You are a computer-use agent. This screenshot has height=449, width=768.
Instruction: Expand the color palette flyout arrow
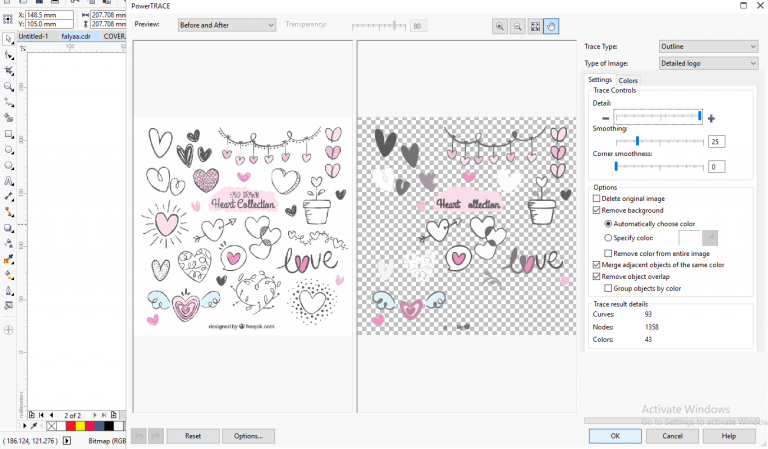[24, 426]
